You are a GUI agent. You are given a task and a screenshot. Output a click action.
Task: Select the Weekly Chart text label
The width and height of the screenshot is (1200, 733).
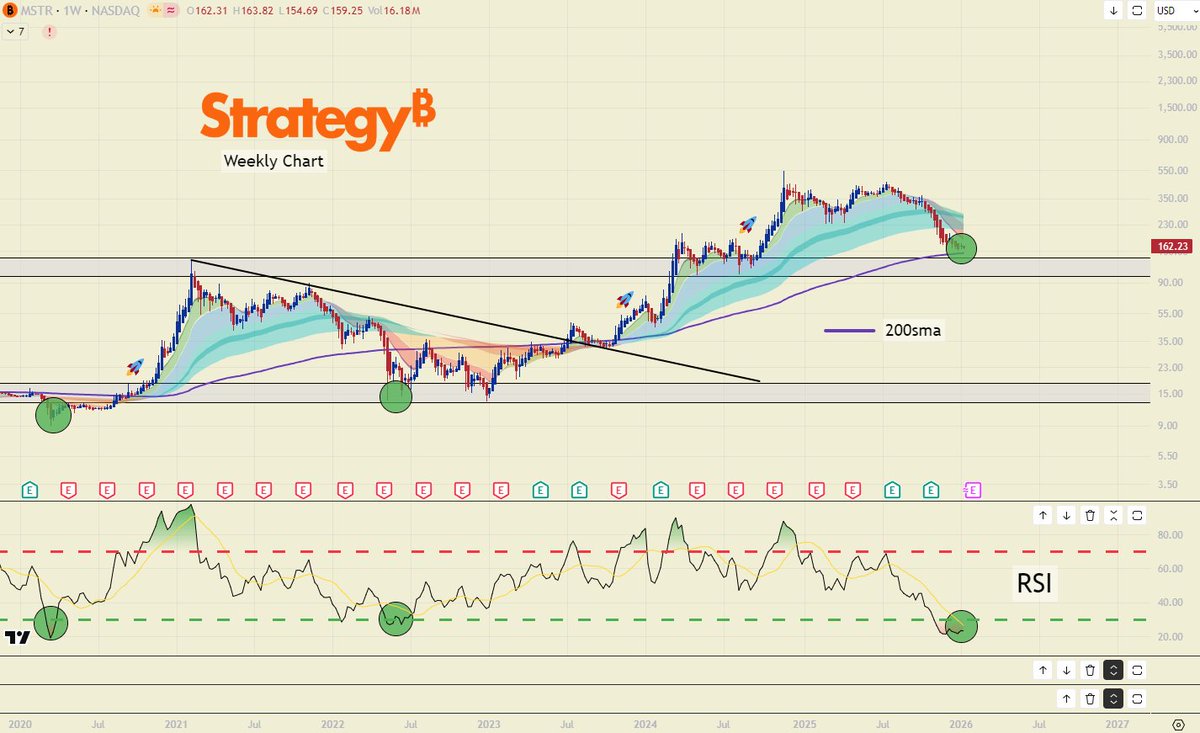coord(274,160)
